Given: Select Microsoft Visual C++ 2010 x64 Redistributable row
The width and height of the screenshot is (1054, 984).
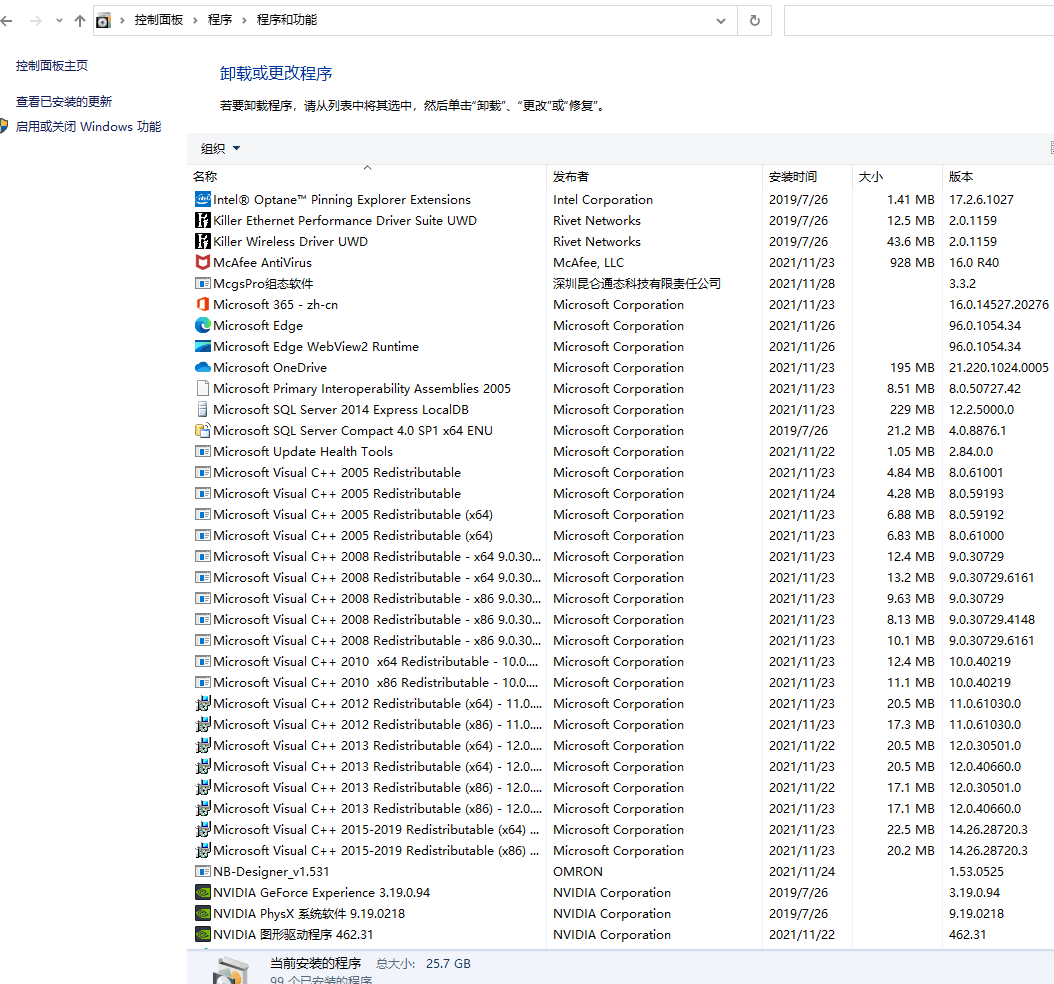Looking at the screenshot, I should [620, 661].
